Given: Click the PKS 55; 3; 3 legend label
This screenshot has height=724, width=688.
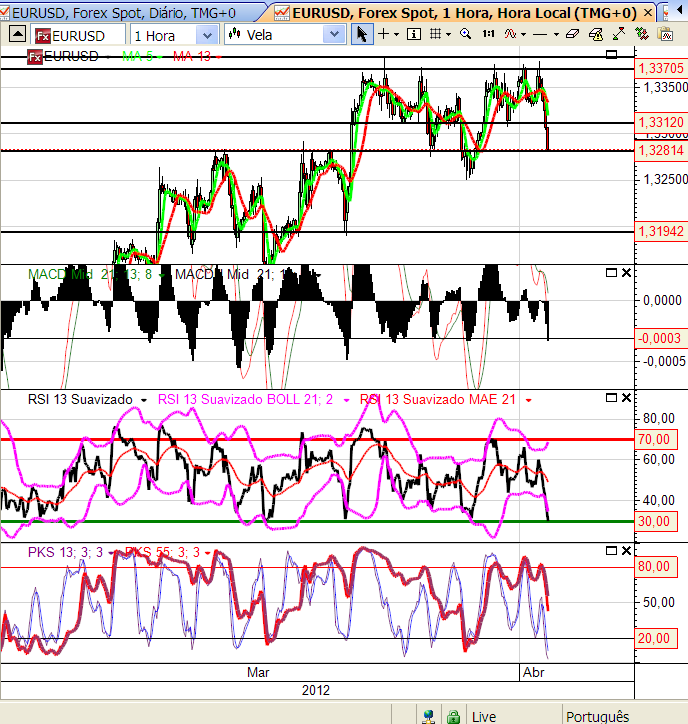Looking at the screenshot, I should [162, 552].
